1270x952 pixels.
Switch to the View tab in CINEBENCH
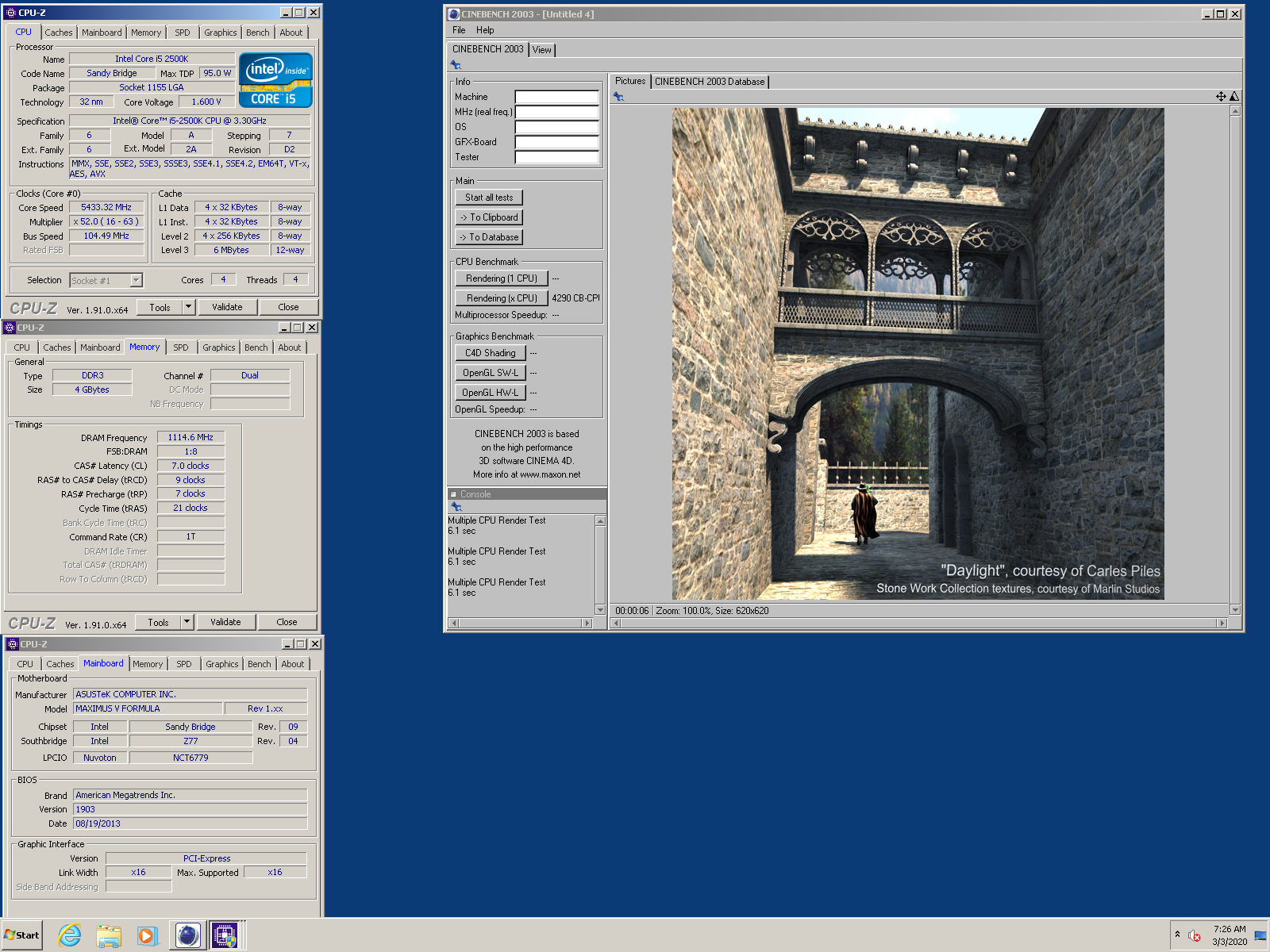tap(541, 50)
